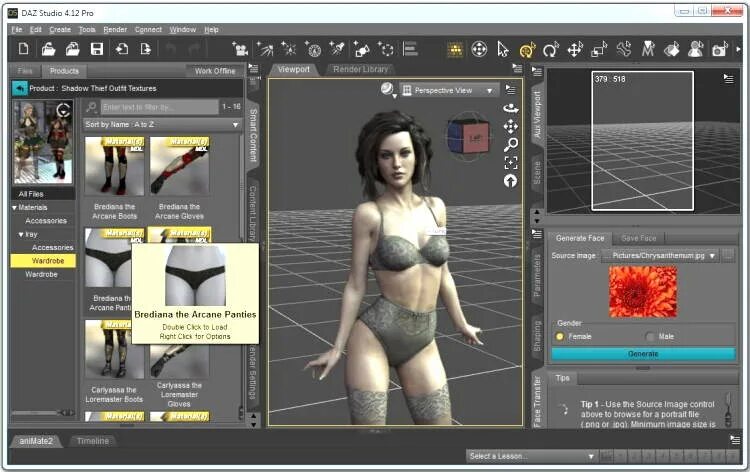Select the highlighted Wardrobe category
This screenshot has width=750, height=472.
pos(43,261)
